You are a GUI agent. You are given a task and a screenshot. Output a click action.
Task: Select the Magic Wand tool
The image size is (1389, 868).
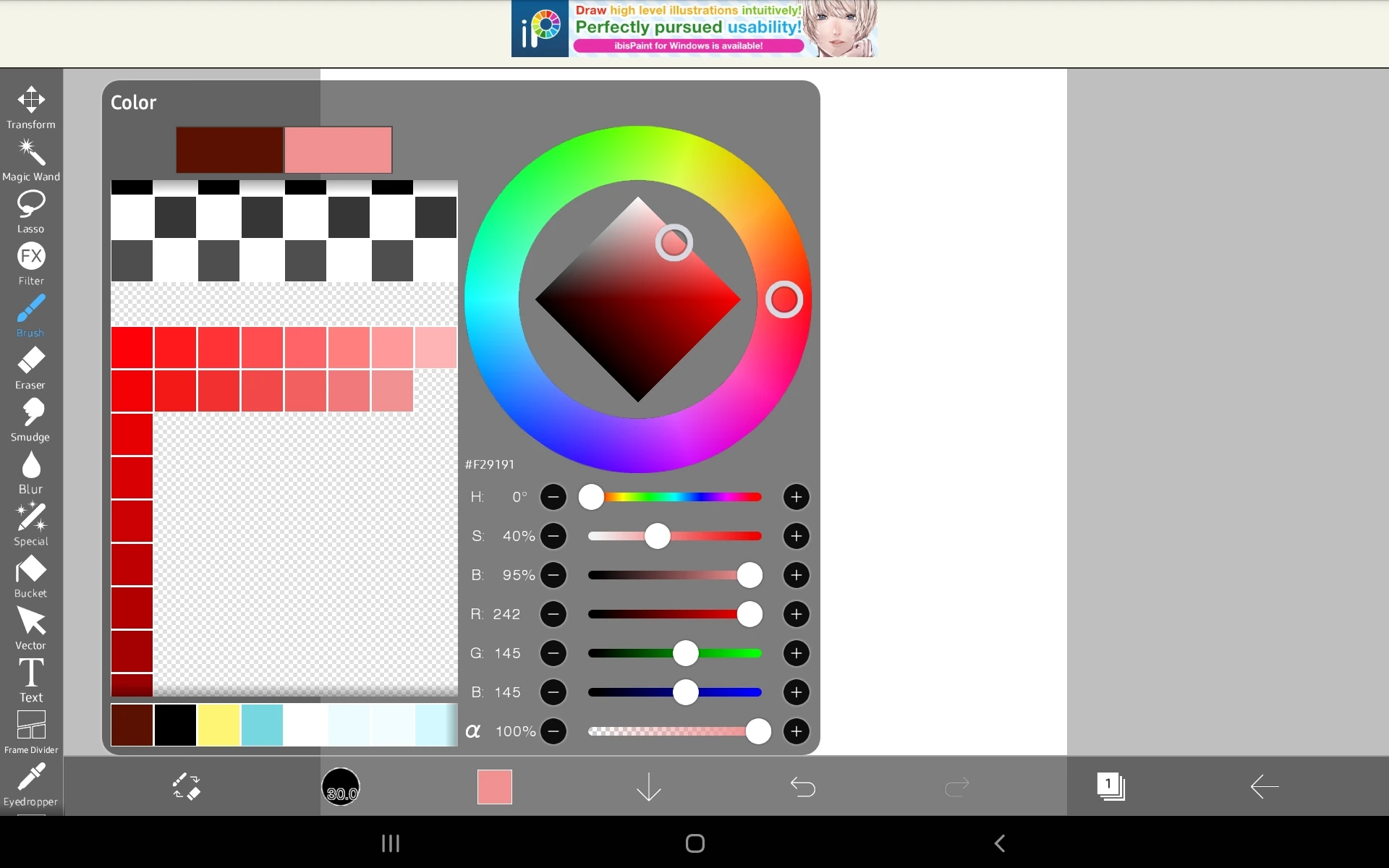30,153
